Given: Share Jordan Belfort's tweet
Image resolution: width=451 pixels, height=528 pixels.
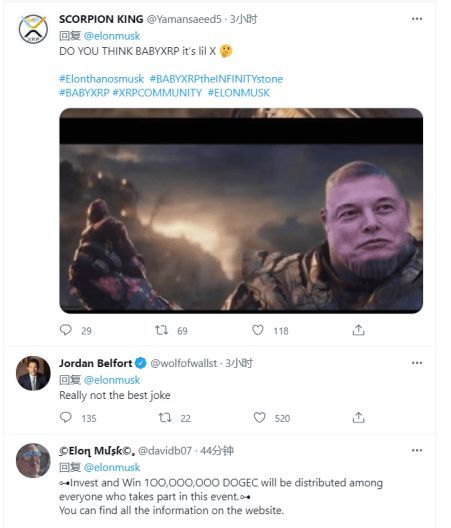Looking at the screenshot, I should (x=358, y=418).
